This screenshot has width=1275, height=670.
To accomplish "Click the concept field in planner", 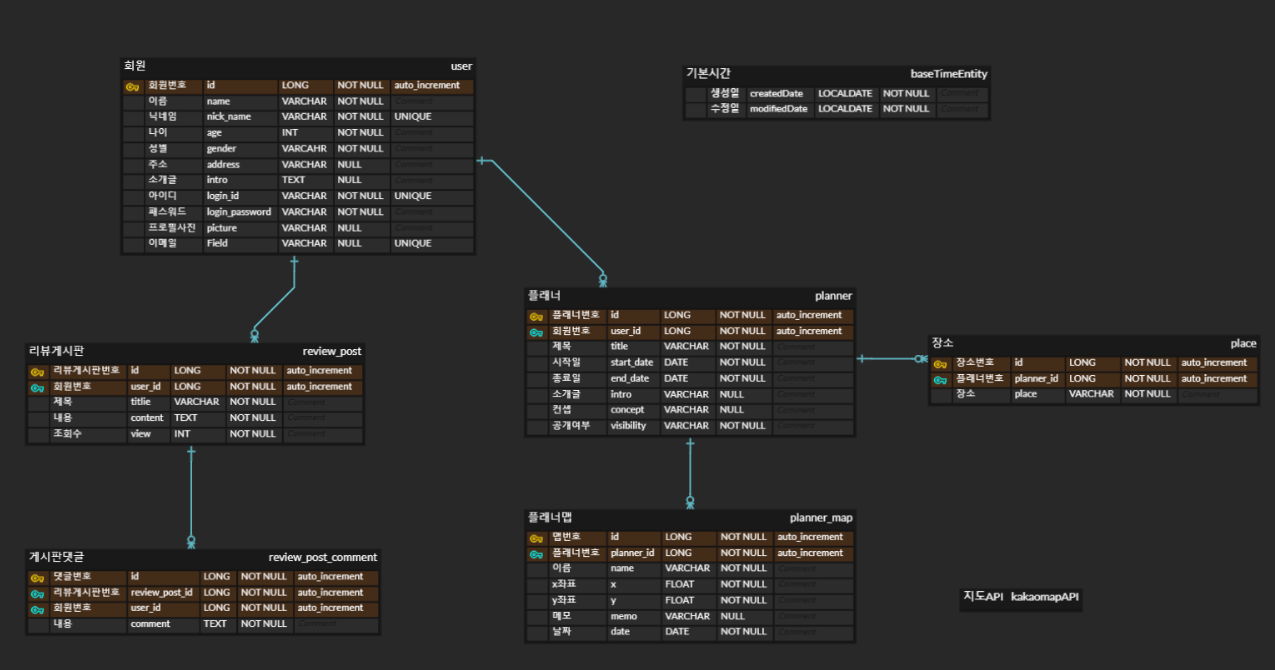I will coord(627,410).
